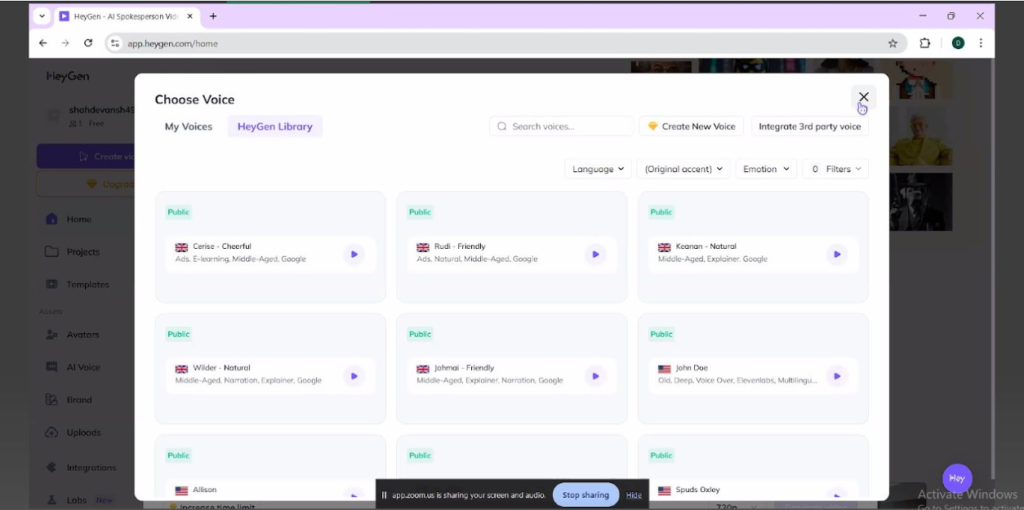
Task: Expand the Original accent dropdown
Action: pyautogui.click(x=683, y=169)
